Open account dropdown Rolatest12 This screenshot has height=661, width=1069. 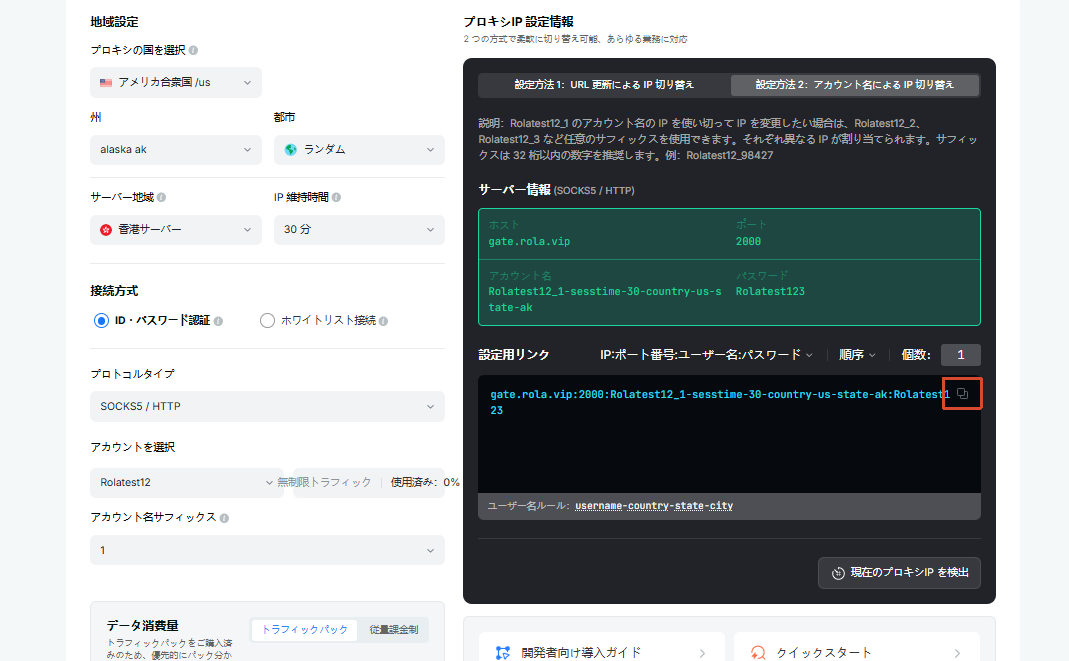[x=186, y=482]
